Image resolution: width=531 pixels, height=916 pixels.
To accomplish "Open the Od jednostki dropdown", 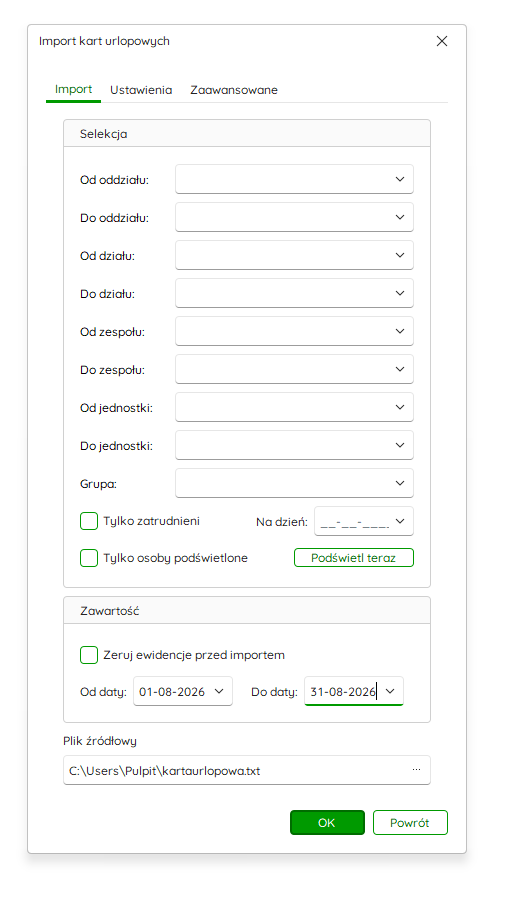I will pos(294,407).
